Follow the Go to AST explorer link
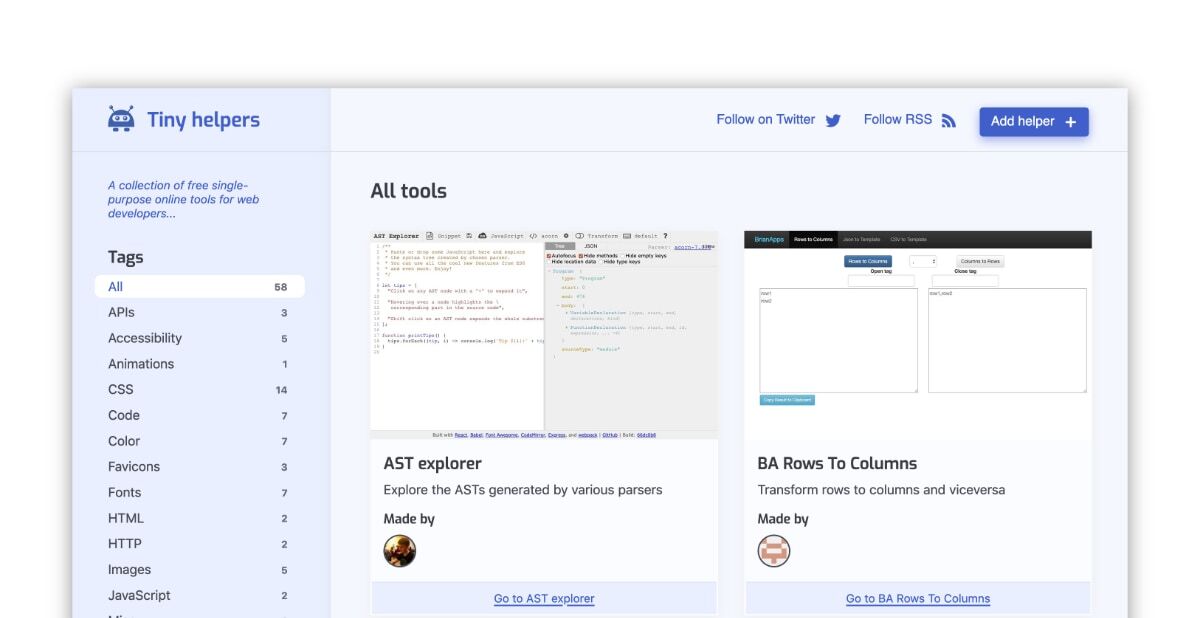 pos(544,599)
